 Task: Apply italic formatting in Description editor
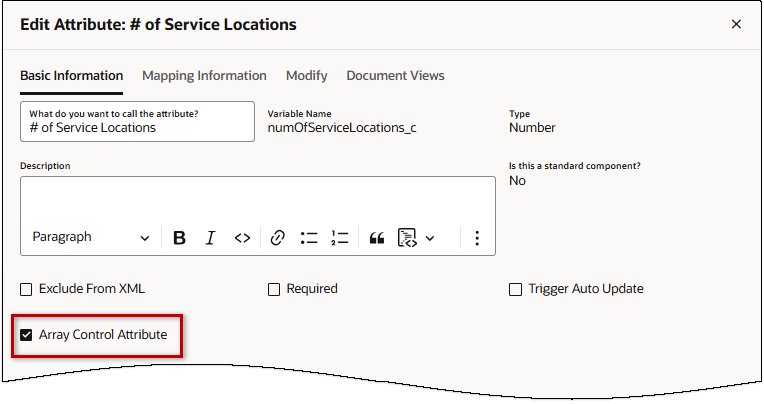click(x=210, y=238)
